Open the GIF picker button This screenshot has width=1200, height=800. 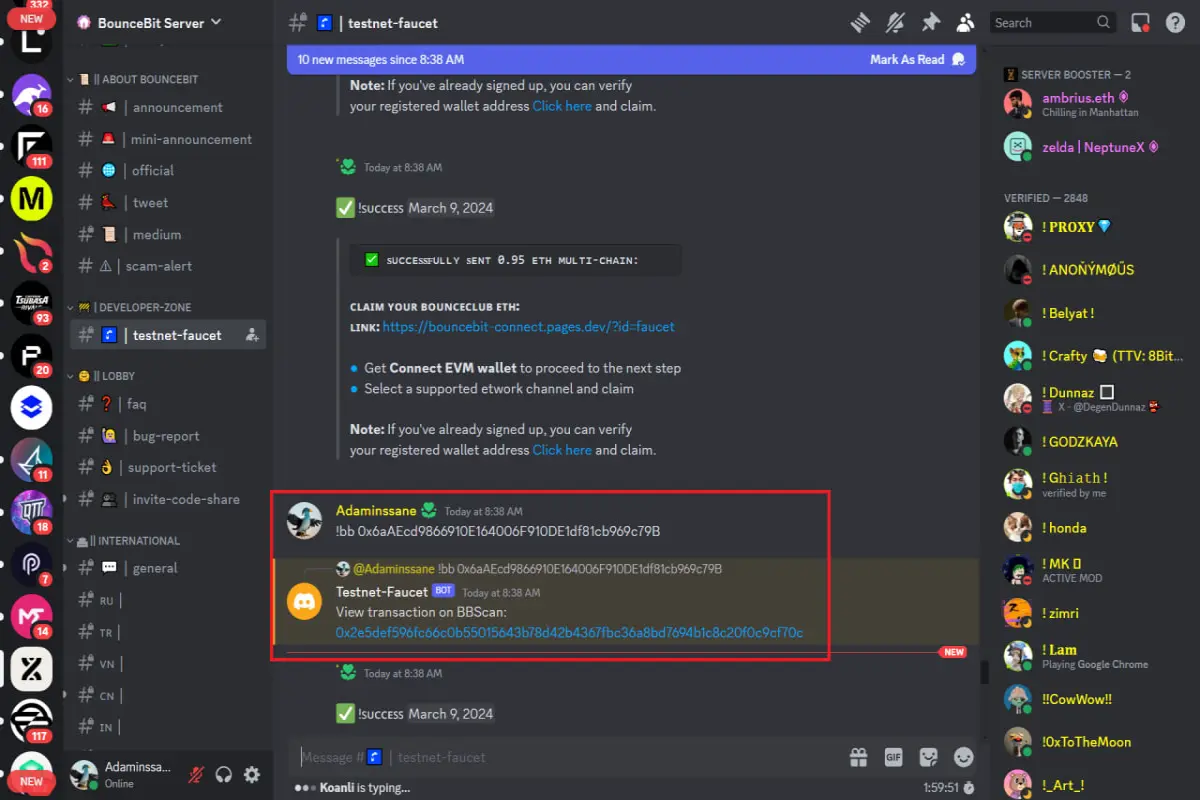(893, 757)
